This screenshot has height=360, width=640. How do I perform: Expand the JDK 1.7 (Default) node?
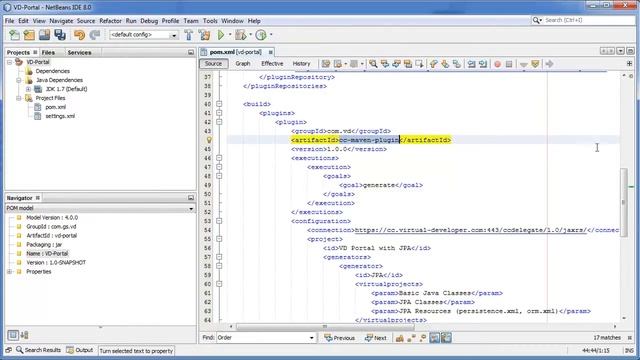click(28, 89)
